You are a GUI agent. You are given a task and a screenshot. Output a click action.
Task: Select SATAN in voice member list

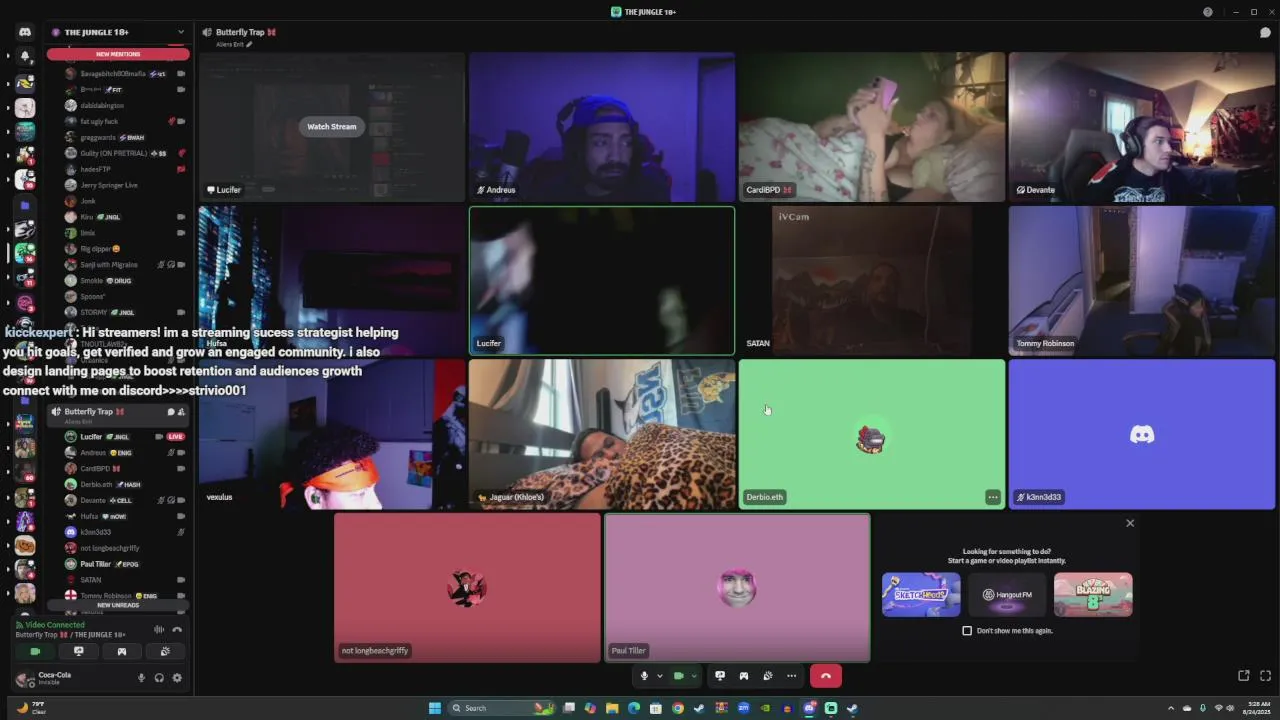118,580
